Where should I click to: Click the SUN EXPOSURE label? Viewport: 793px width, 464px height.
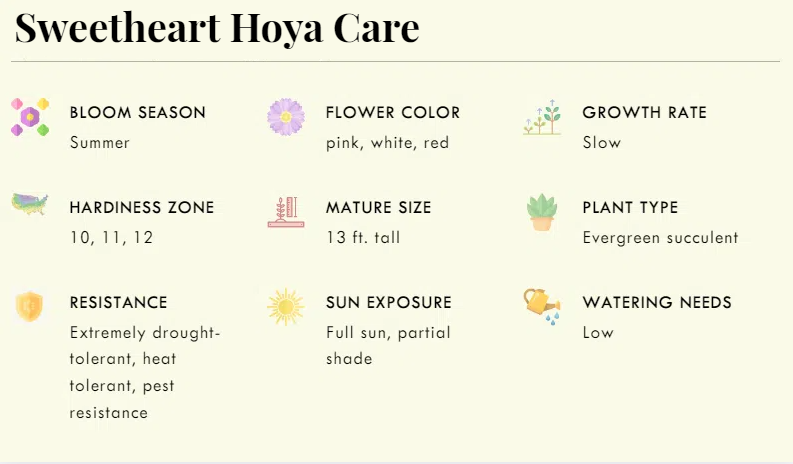coord(389,303)
